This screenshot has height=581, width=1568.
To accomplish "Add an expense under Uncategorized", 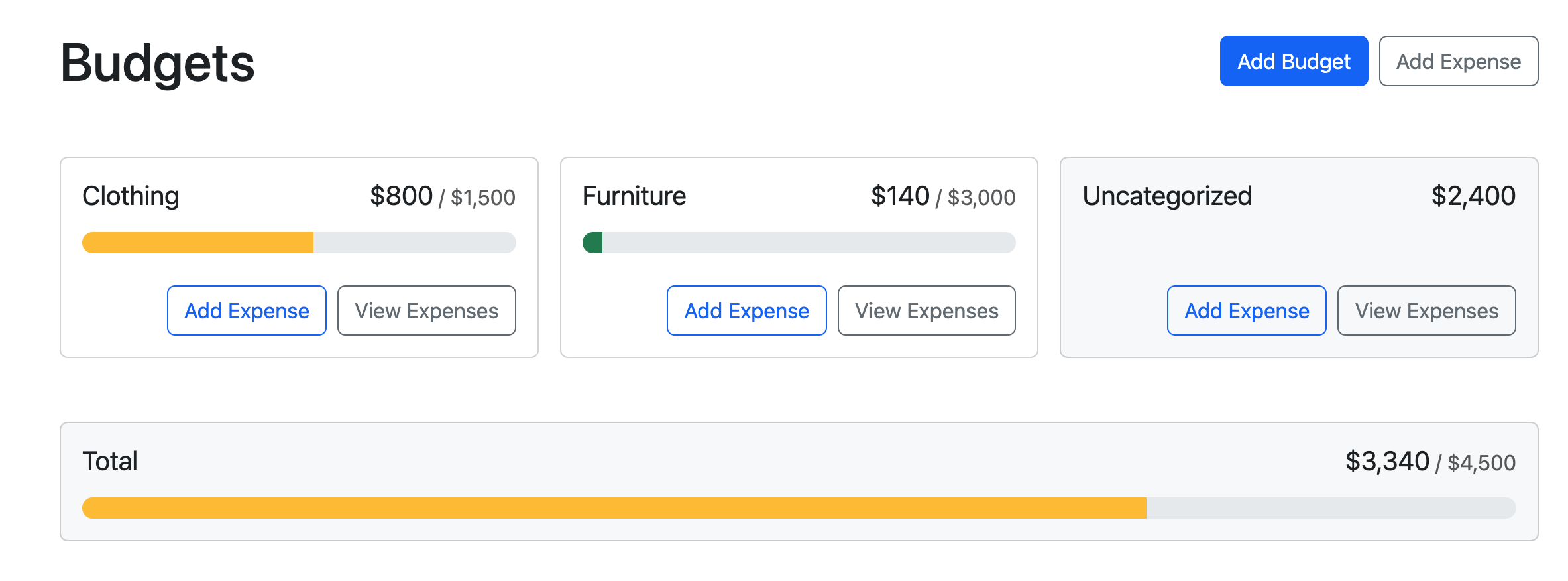I will (x=1246, y=310).
